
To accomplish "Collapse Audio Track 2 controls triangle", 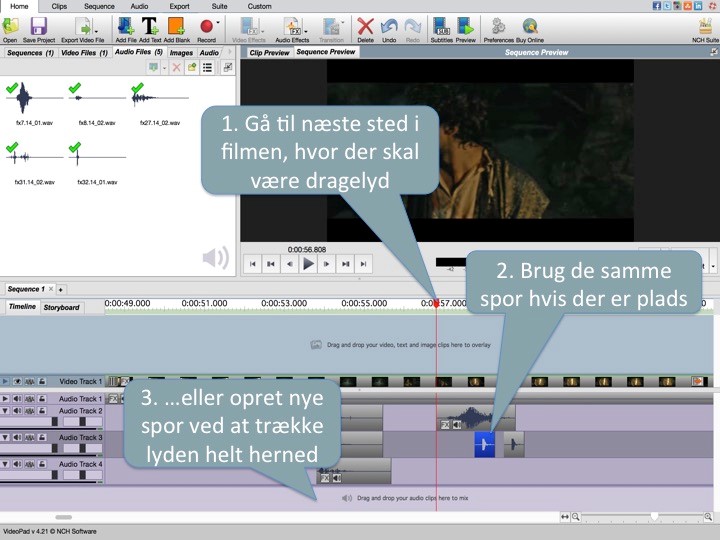I will [5, 411].
